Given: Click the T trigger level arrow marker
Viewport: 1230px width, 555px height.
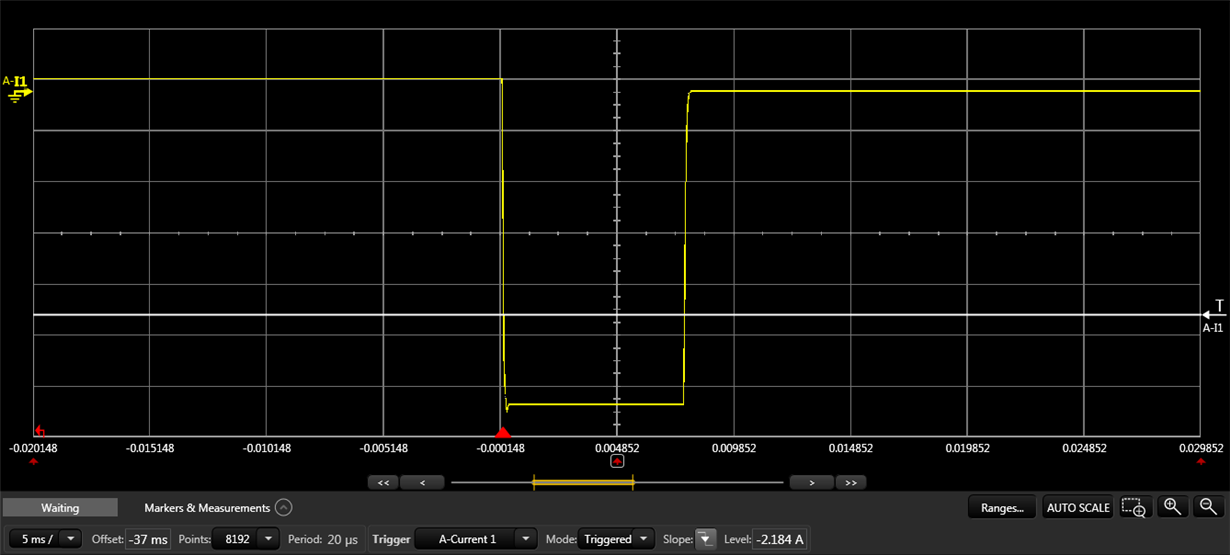Looking at the screenshot, I should 1214,314.
